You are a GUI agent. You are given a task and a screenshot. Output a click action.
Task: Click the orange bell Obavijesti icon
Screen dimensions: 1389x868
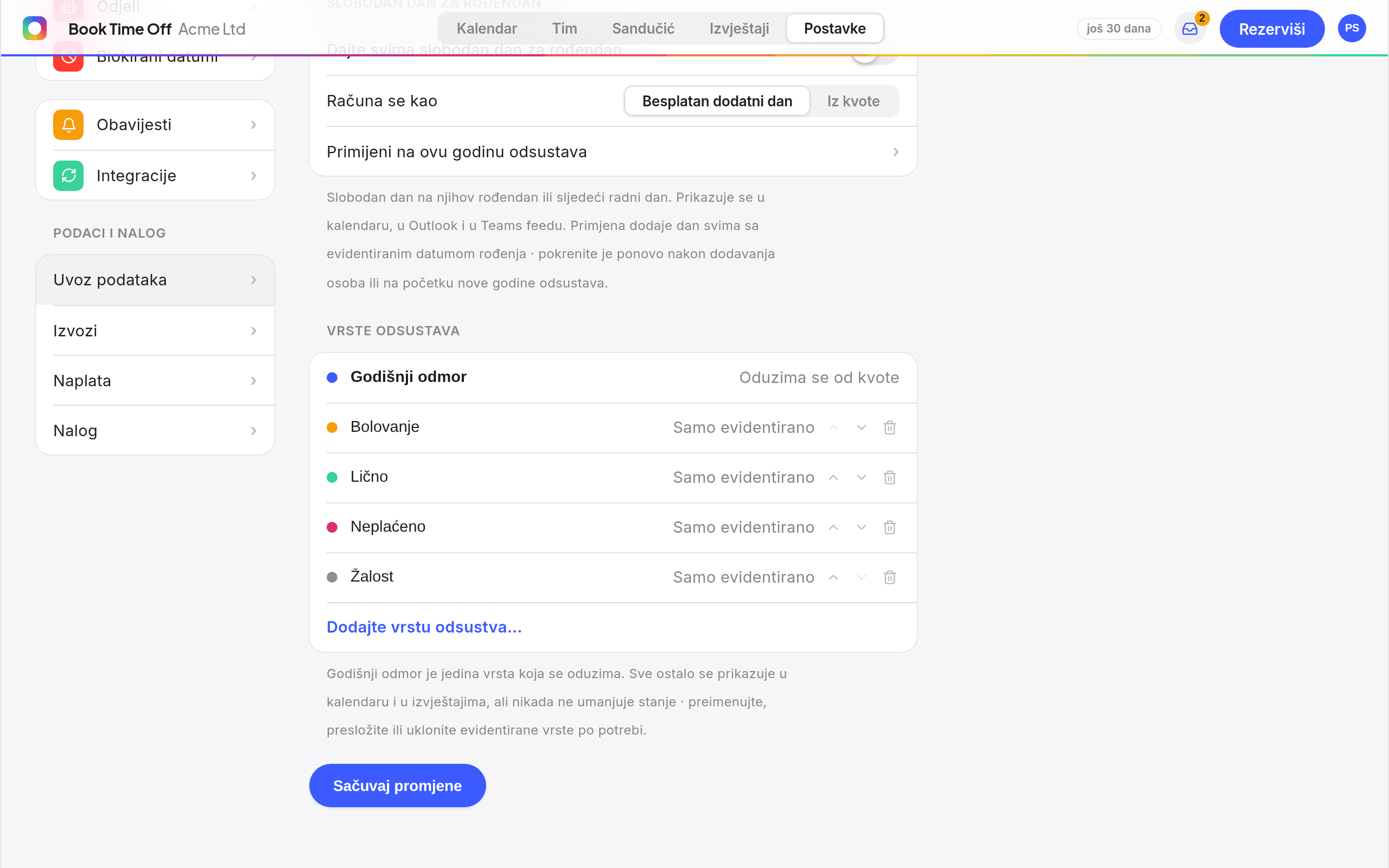(68, 125)
